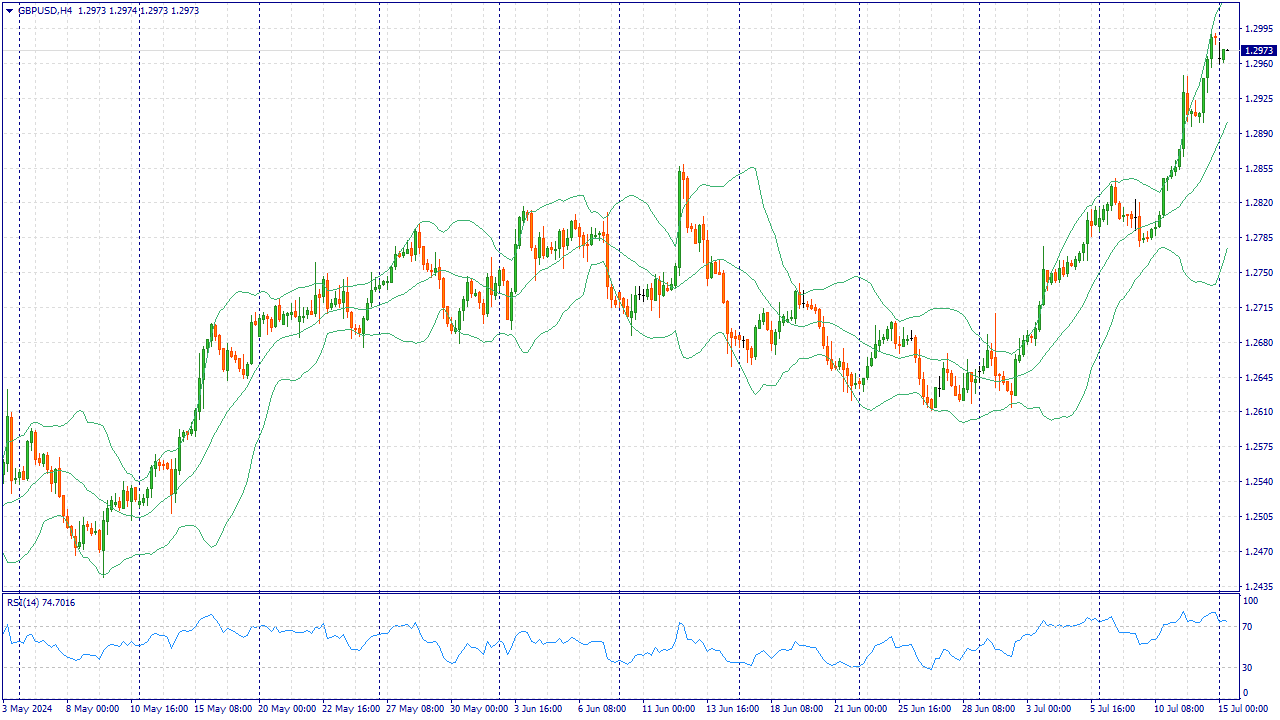Open the chart menu arrow beside GBPUSD,H4
The width and height of the screenshot is (1280, 720).
pyautogui.click(x=9, y=10)
